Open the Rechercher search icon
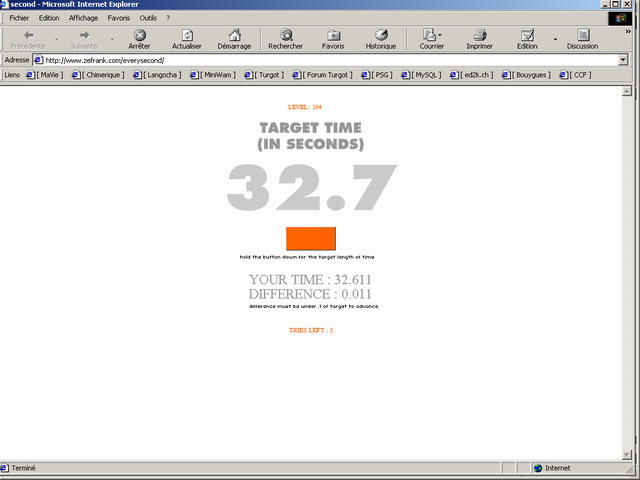 coord(285,35)
